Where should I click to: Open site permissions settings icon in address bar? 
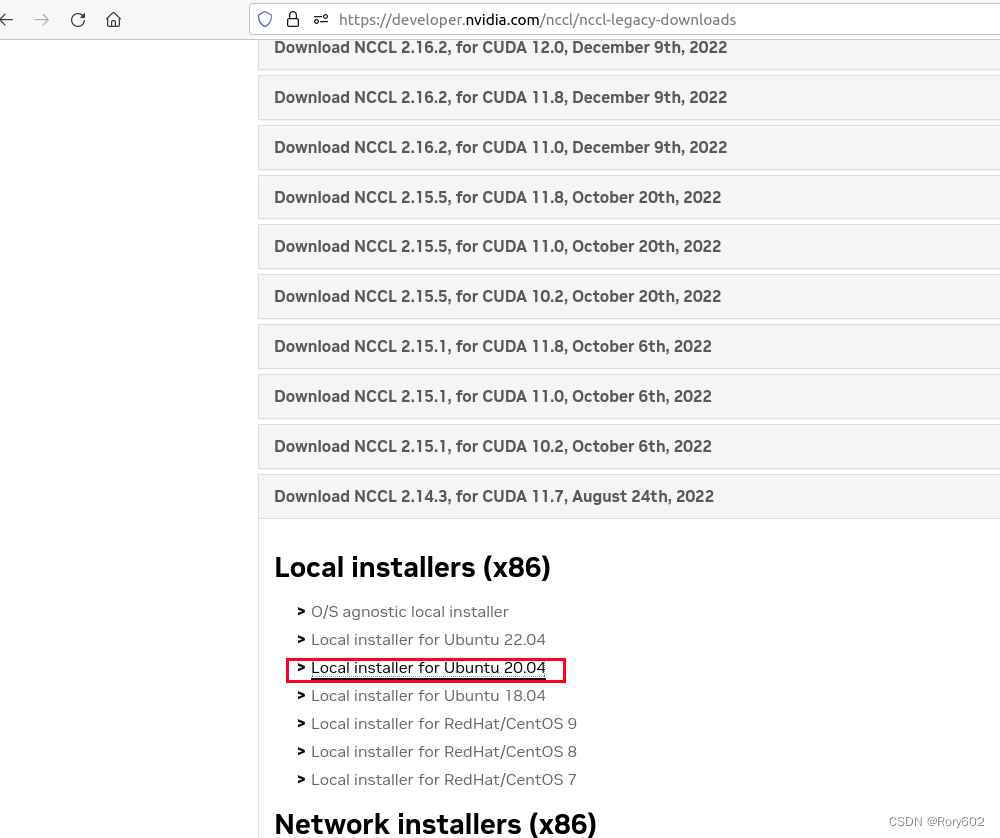pos(320,19)
